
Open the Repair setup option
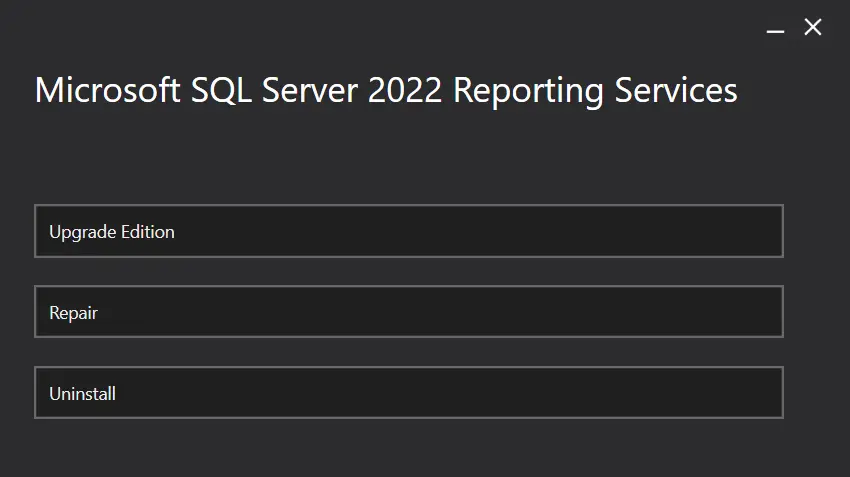pyautogui.click(x=409, y=312)
